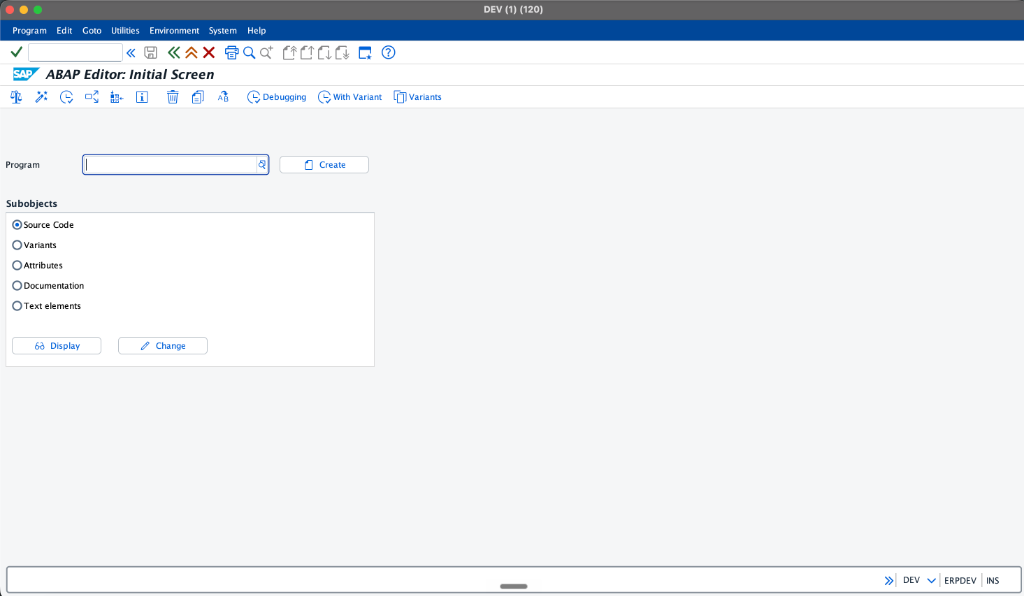Open Help via the question mark icon

(x=389, y=53)
